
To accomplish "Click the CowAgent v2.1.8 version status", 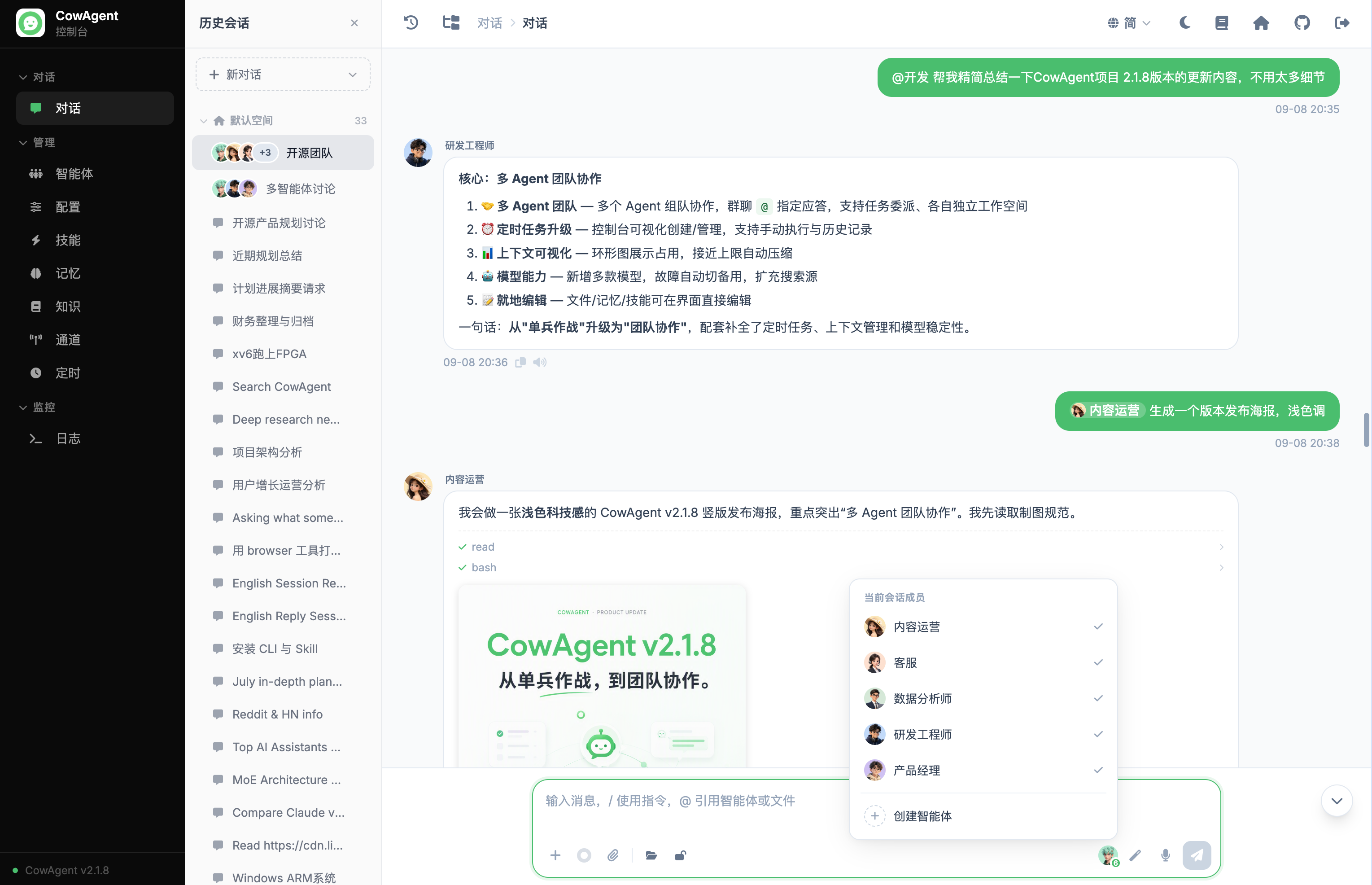I will point(61,871).
